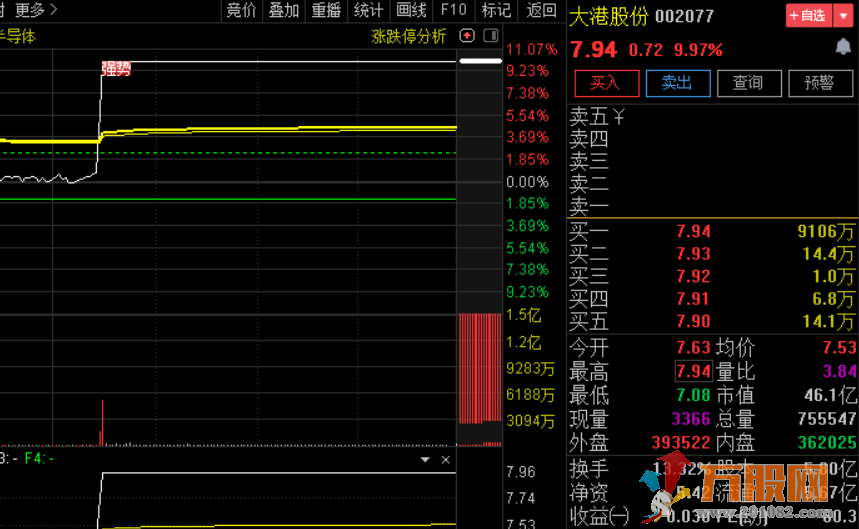Click the large red volume bar in the auction panel

[x=480, y=369]
